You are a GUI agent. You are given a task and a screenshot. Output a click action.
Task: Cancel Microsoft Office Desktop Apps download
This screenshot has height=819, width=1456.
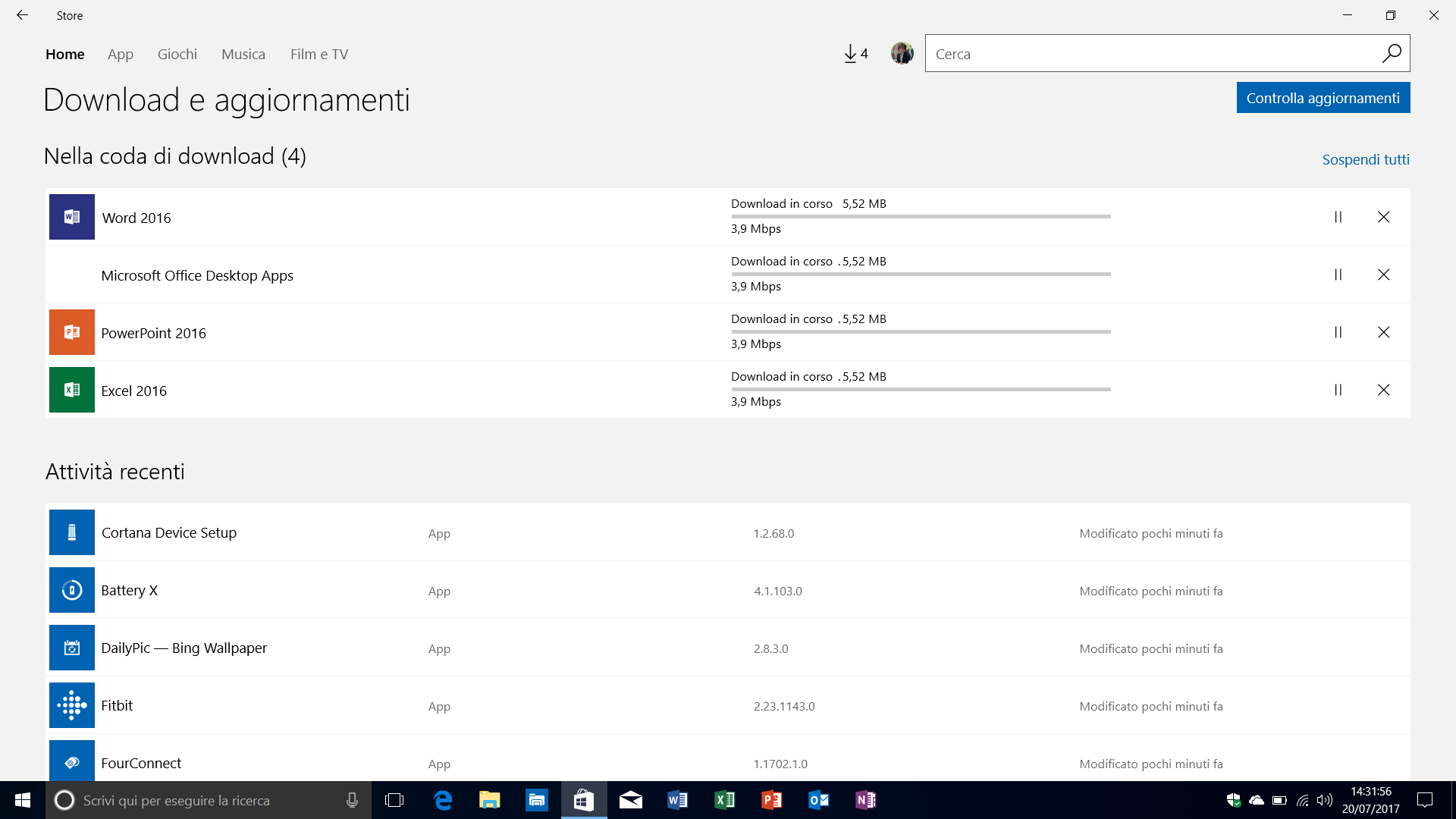[x=1384, y=275]
